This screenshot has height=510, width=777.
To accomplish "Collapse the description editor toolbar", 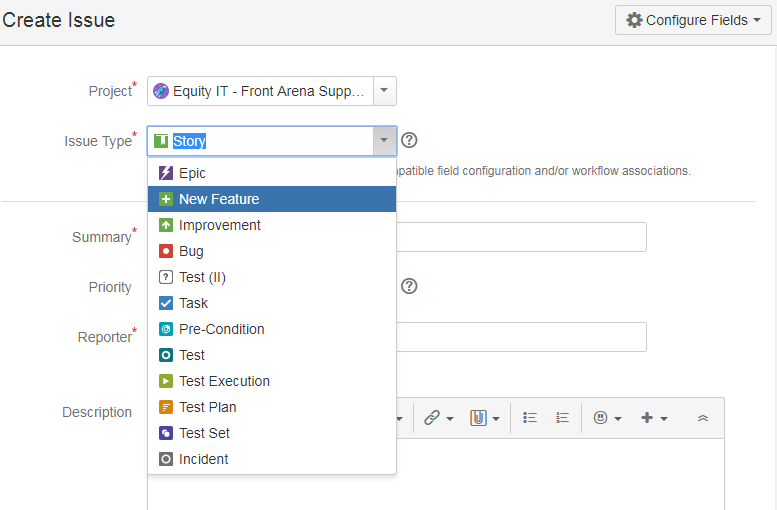I will coord(703,418).
